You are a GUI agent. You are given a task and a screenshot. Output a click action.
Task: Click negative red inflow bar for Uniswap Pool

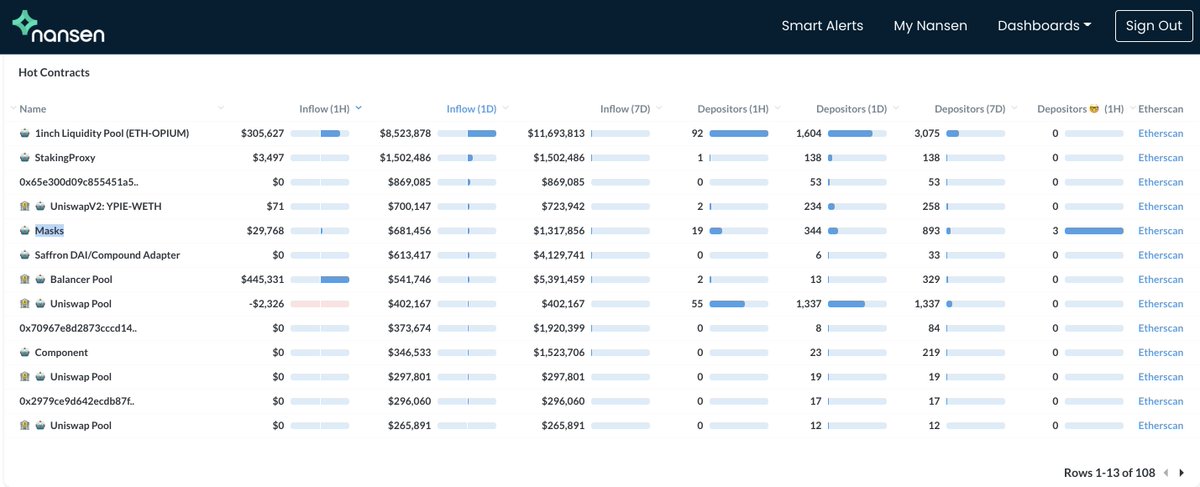tap(320, 303)
